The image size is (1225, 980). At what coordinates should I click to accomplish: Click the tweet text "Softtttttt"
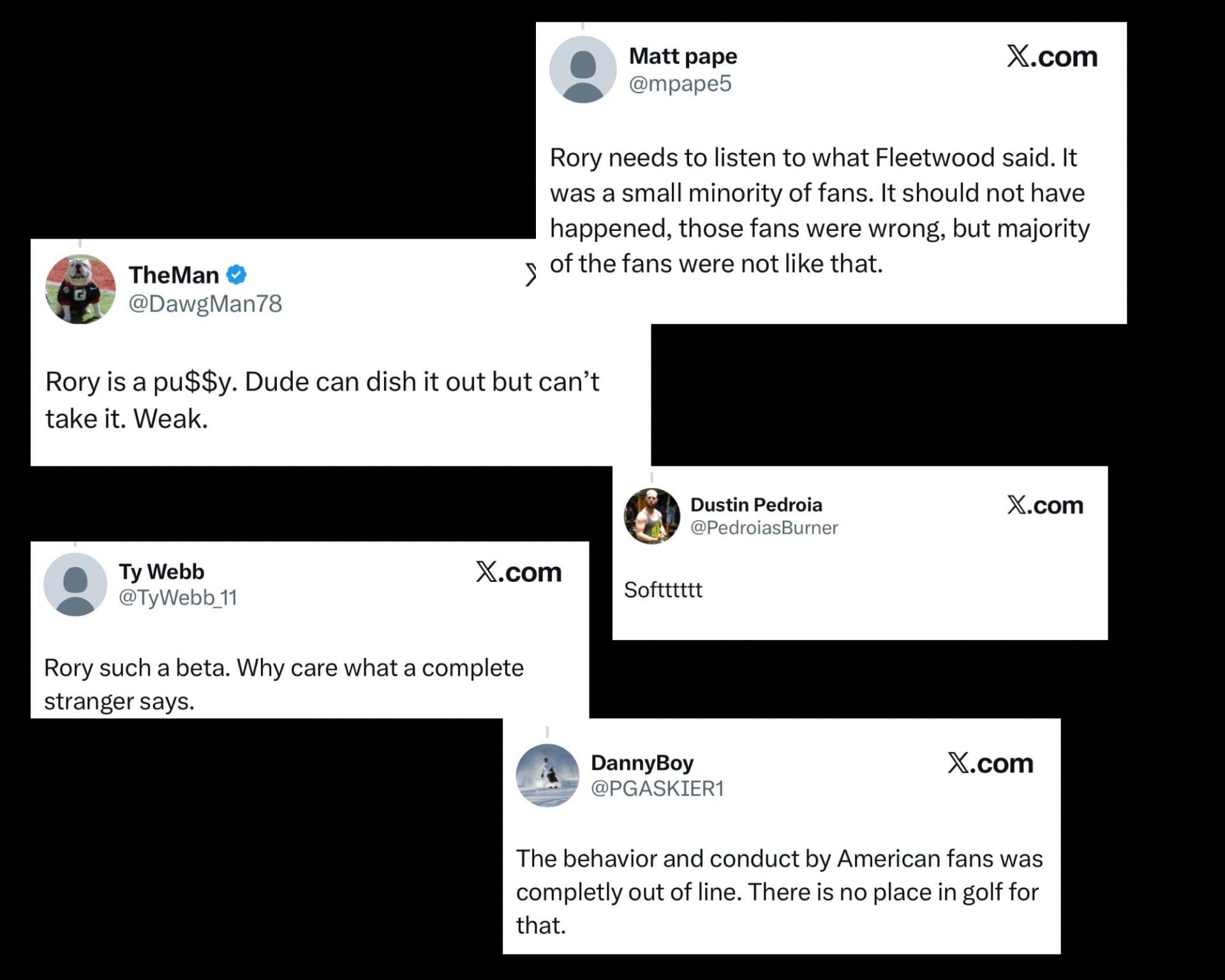[663, 590]
